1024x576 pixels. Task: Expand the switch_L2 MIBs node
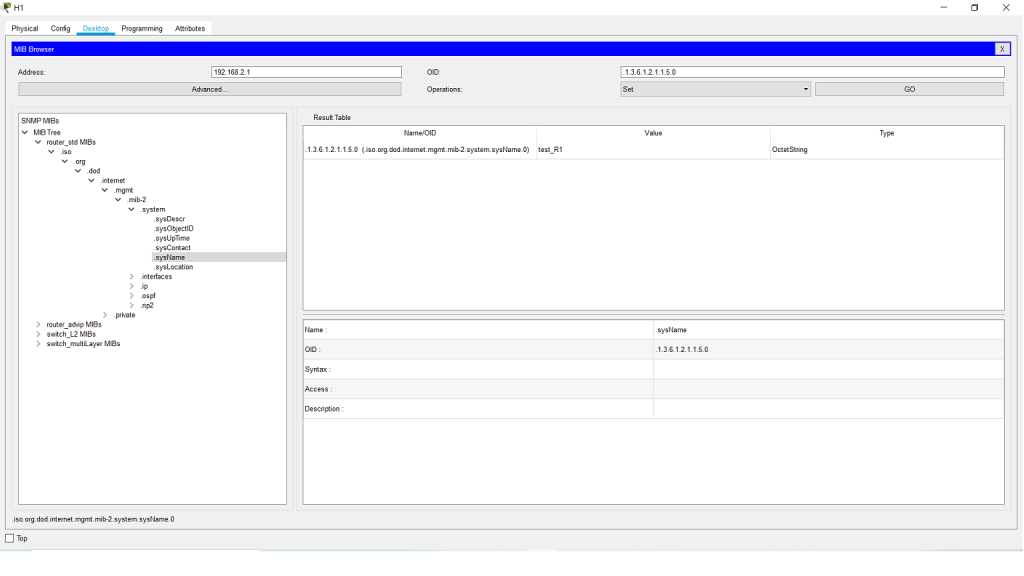coord(39,334)
